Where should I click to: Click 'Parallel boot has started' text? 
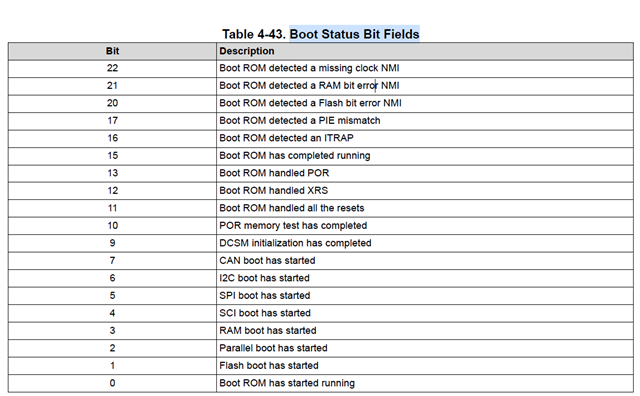coord(273,348)
